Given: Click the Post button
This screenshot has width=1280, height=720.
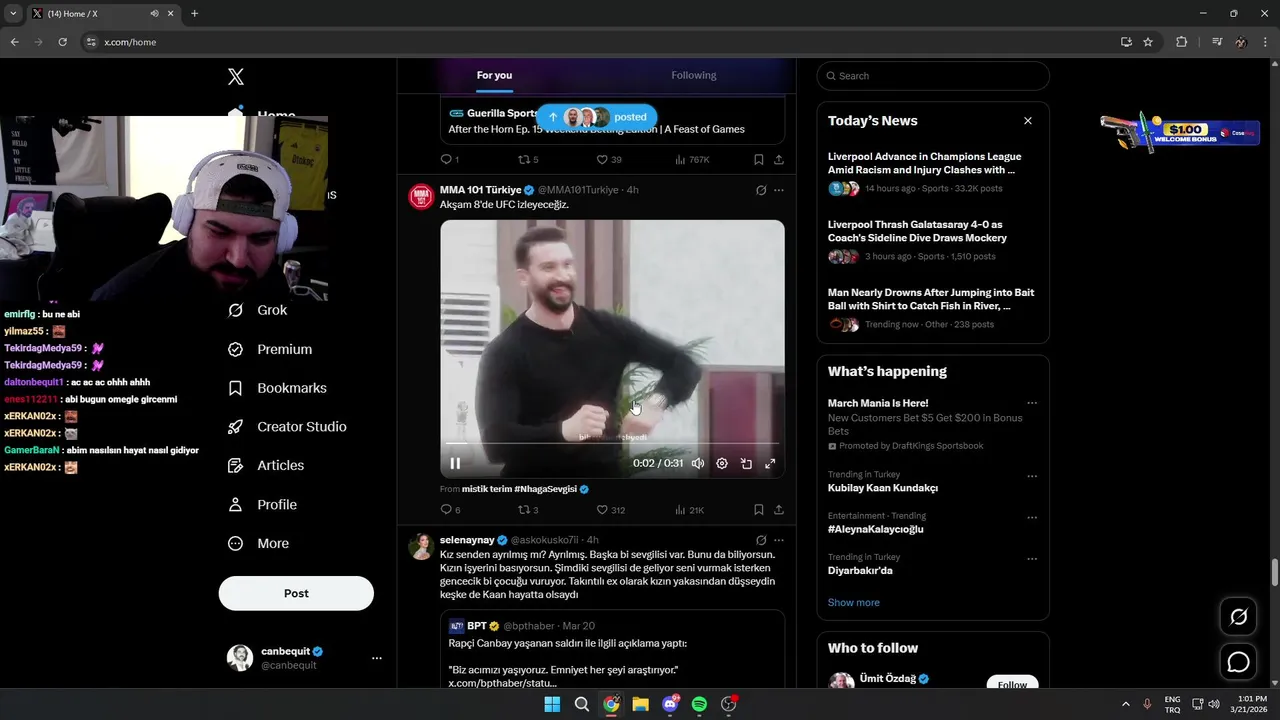Looking at the screenshot, I should pyautogui.click(x=296, y=593).
